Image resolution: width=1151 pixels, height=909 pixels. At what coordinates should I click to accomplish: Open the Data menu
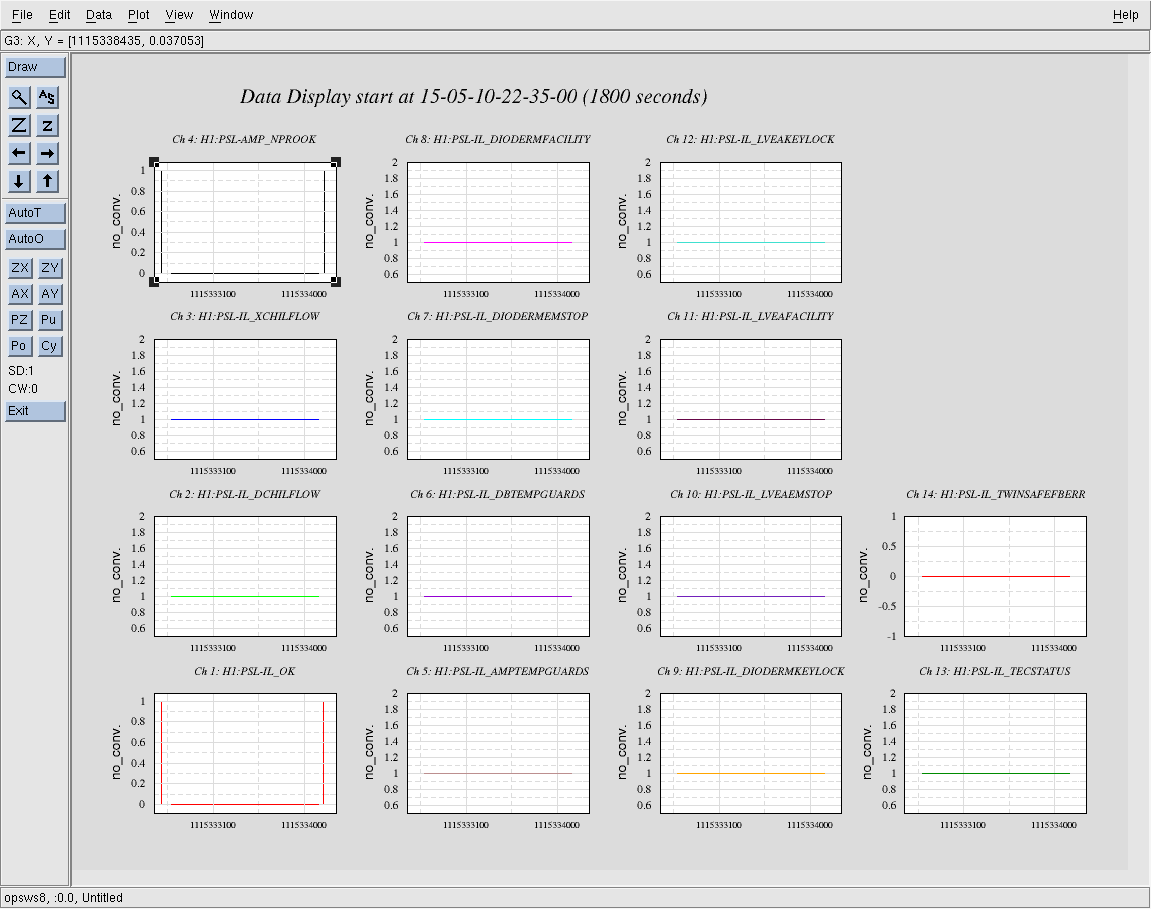tap(98, 15)
